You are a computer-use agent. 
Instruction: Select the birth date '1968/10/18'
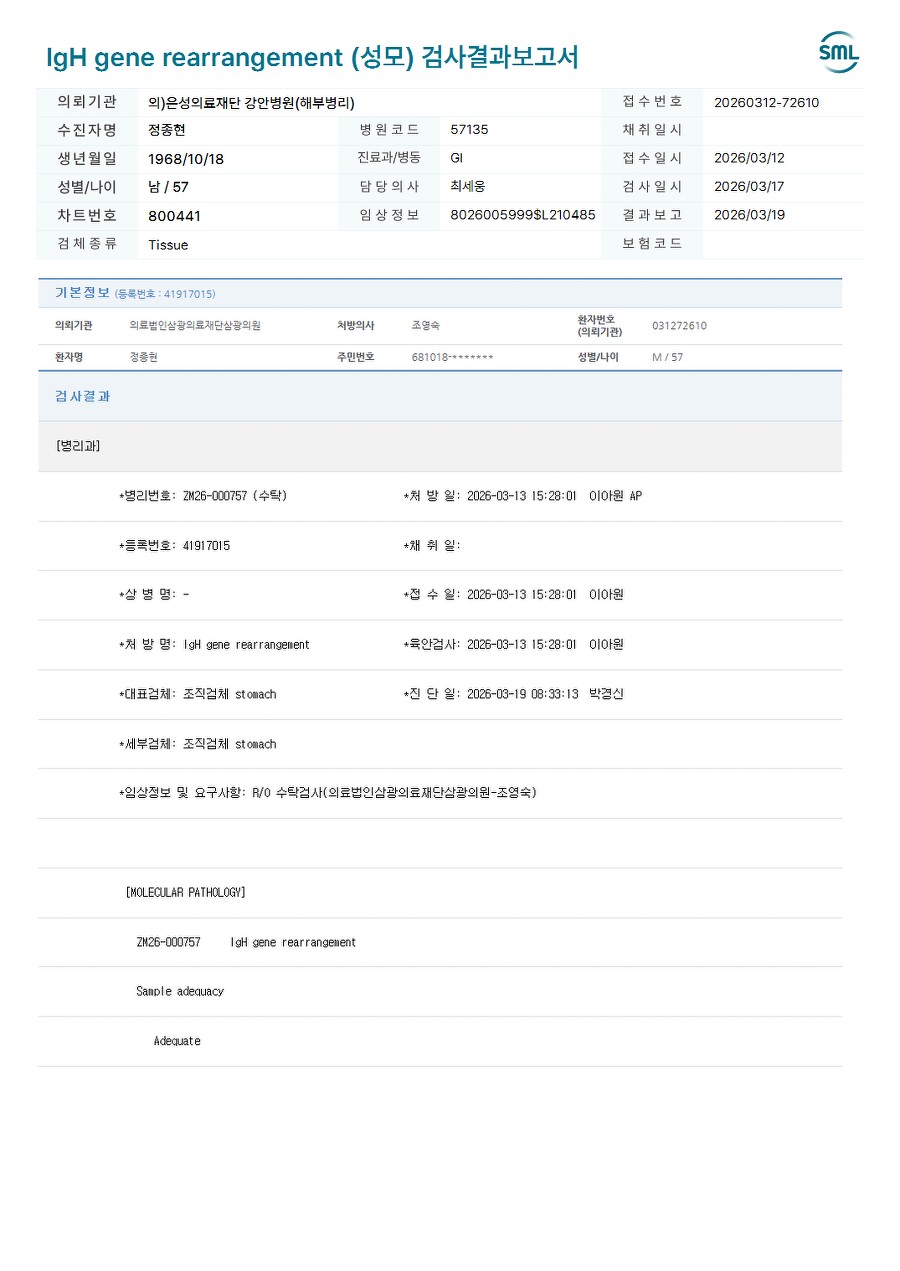pyautogui.click(x=186, y=159)
